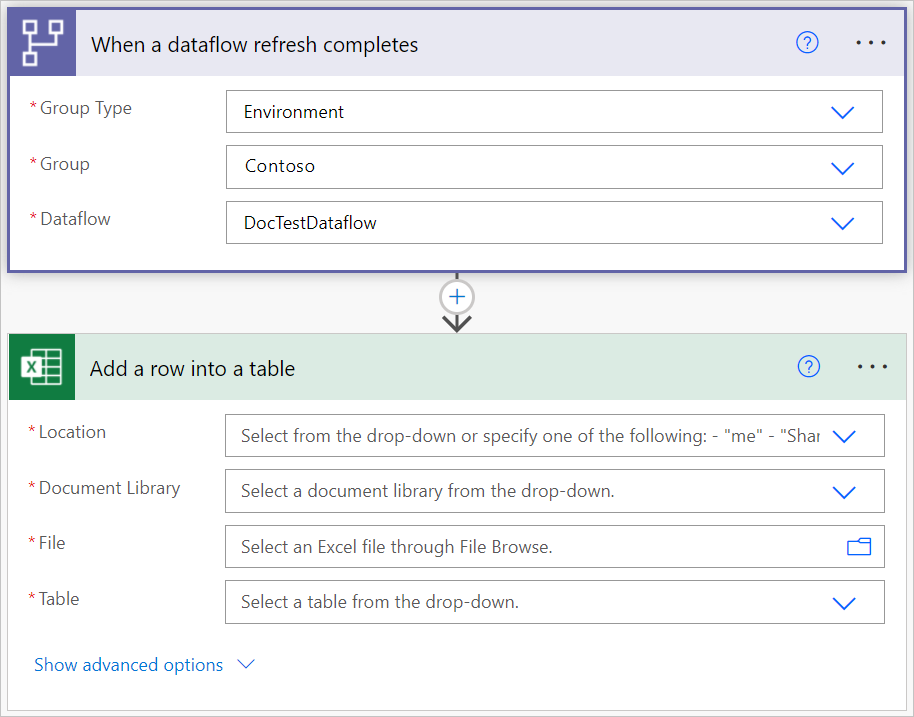
Task: Open the dataflow trigger ellipsis menu
Action: pos(872,43)
